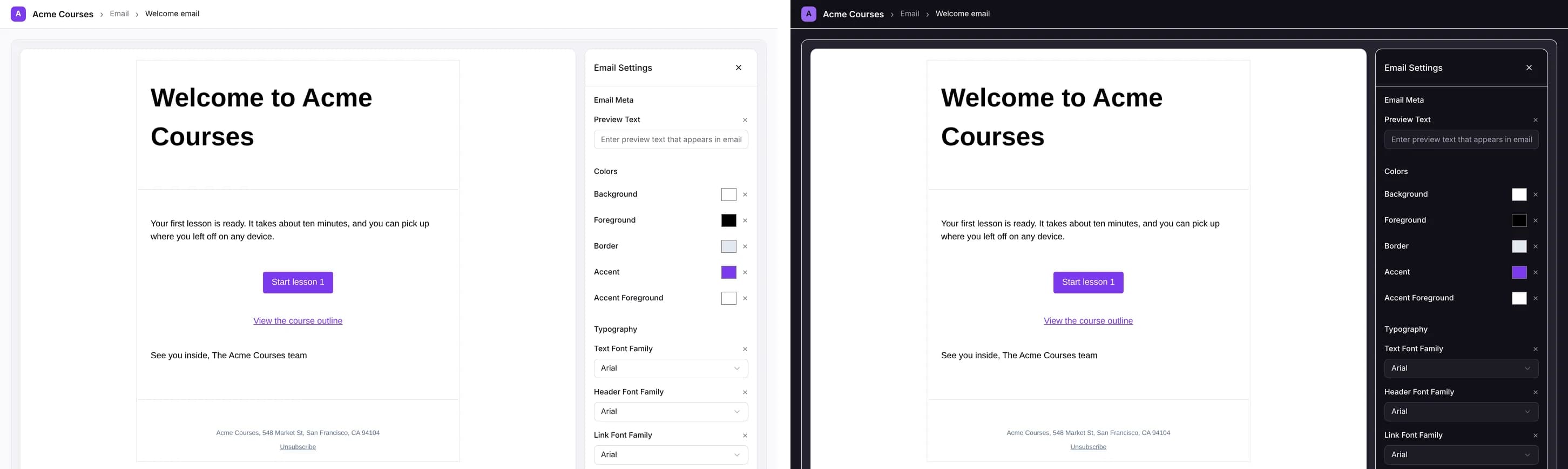Reset Preview Text in dark window
1568x469 pixels.
click(x=1536, y=120)
